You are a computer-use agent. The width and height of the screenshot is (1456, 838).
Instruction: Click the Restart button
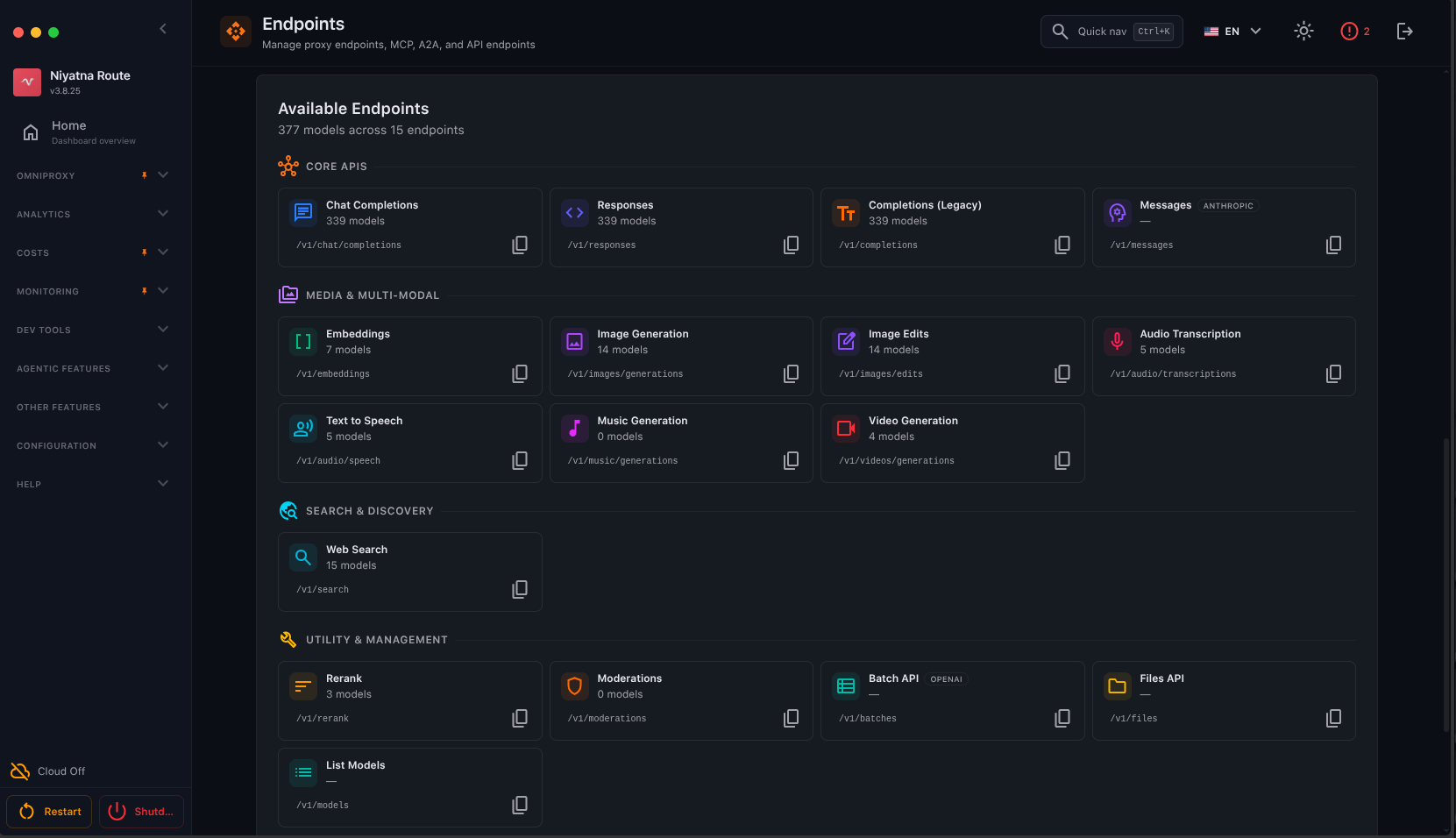(x=49, y=812)
